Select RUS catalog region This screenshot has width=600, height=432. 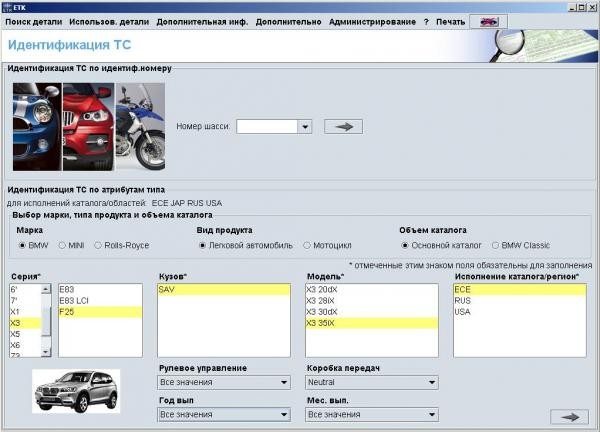coord(520,301)
